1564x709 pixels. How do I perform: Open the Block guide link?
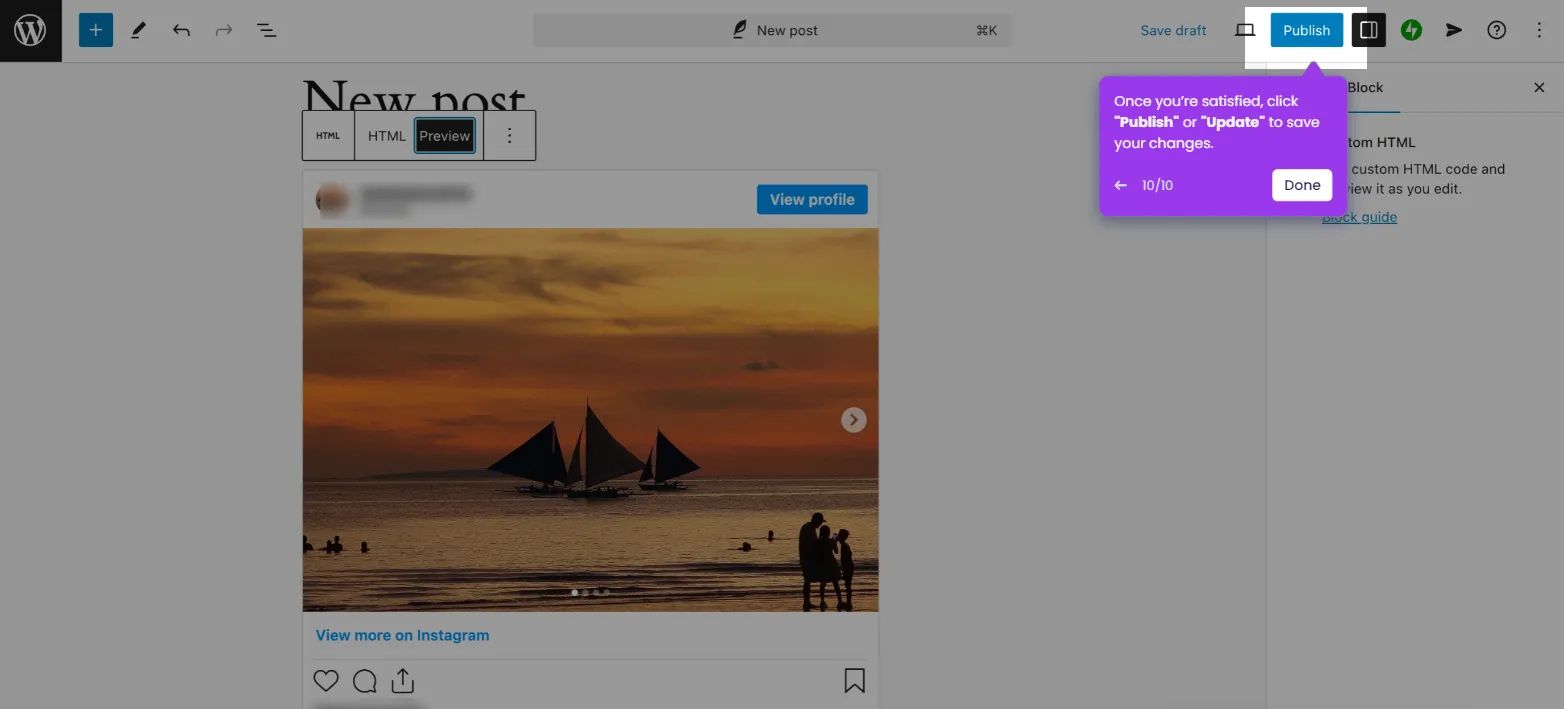tap(1359, 217)
